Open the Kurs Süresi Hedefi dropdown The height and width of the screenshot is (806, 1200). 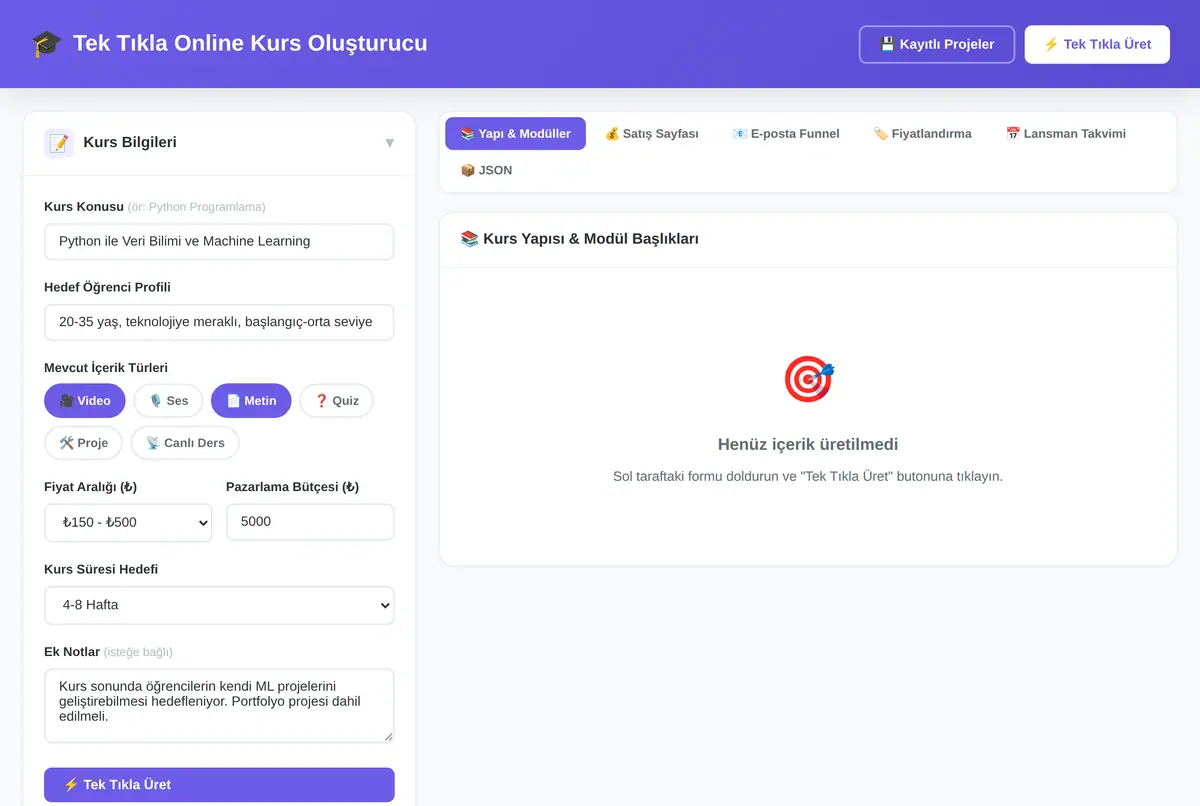click(219, 605)
